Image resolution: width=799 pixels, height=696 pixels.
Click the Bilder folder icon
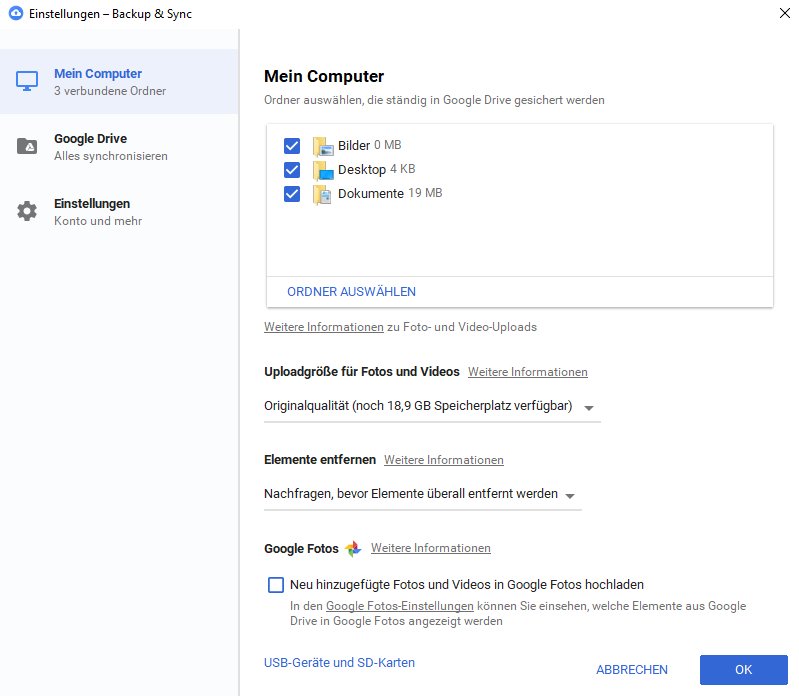tap(323, 146)
